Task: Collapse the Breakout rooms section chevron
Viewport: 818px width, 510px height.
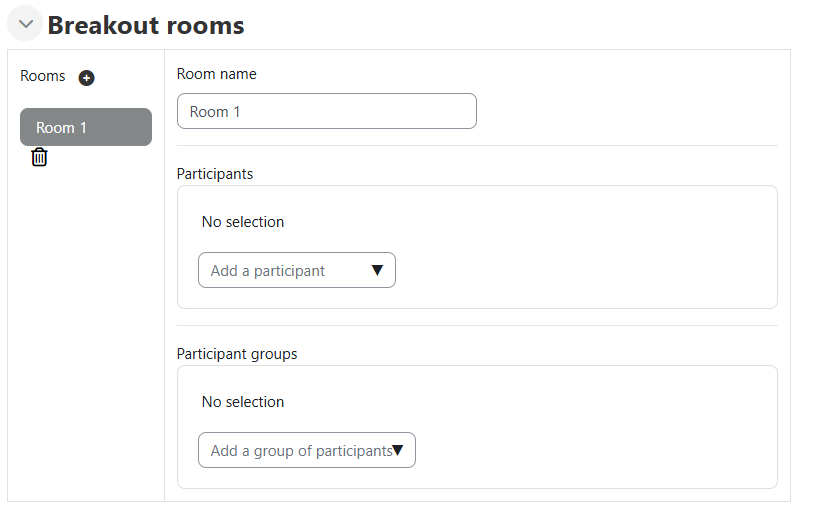Action: click(25, 24)
